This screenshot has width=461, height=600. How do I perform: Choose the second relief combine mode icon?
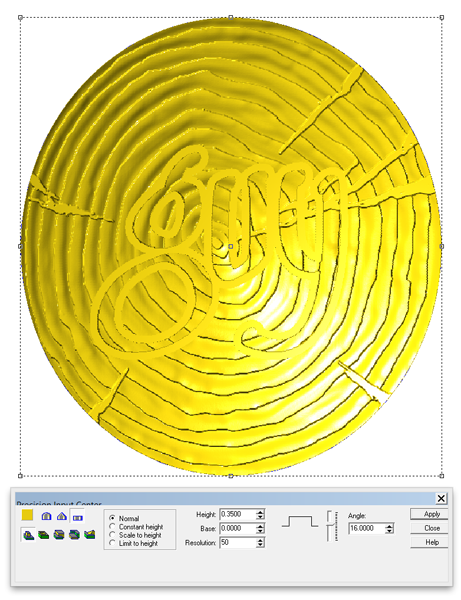point(44,534)
